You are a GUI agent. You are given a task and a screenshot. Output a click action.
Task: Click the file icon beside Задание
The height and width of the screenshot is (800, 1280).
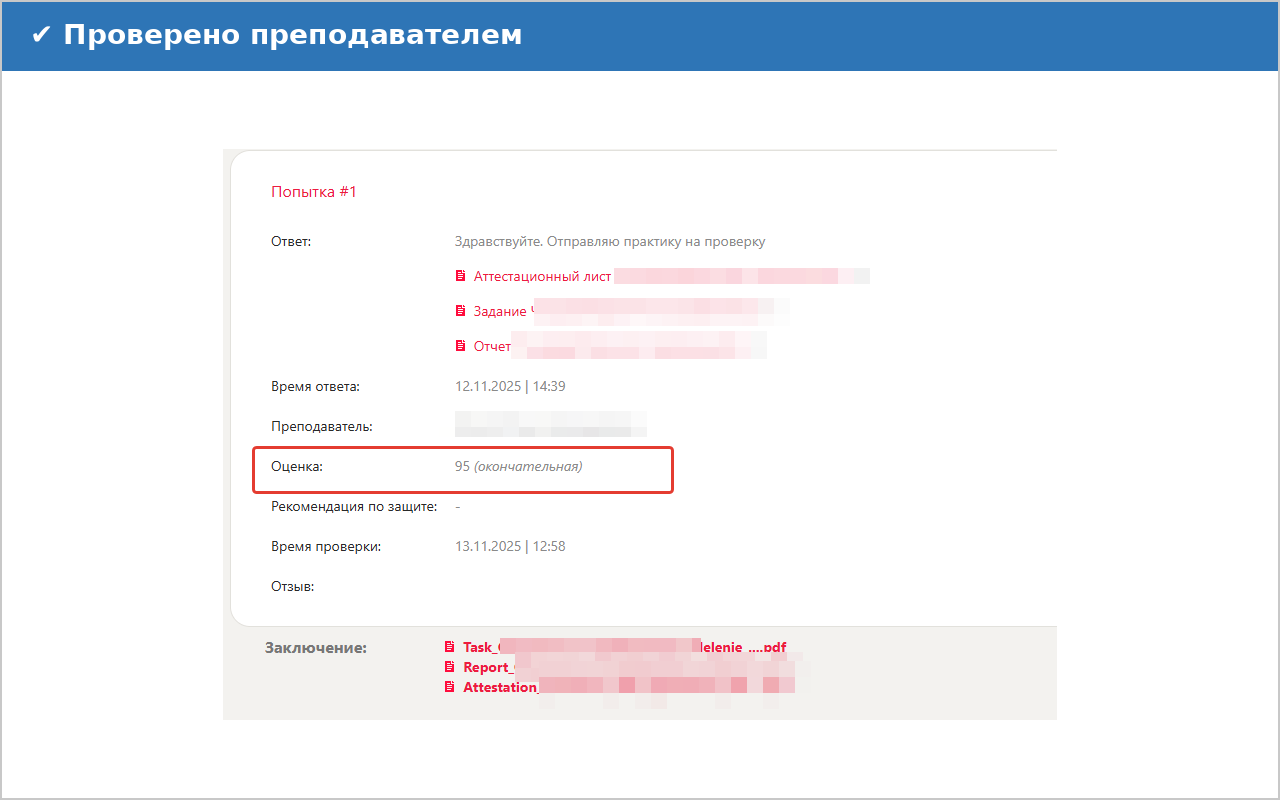point(460,311)
